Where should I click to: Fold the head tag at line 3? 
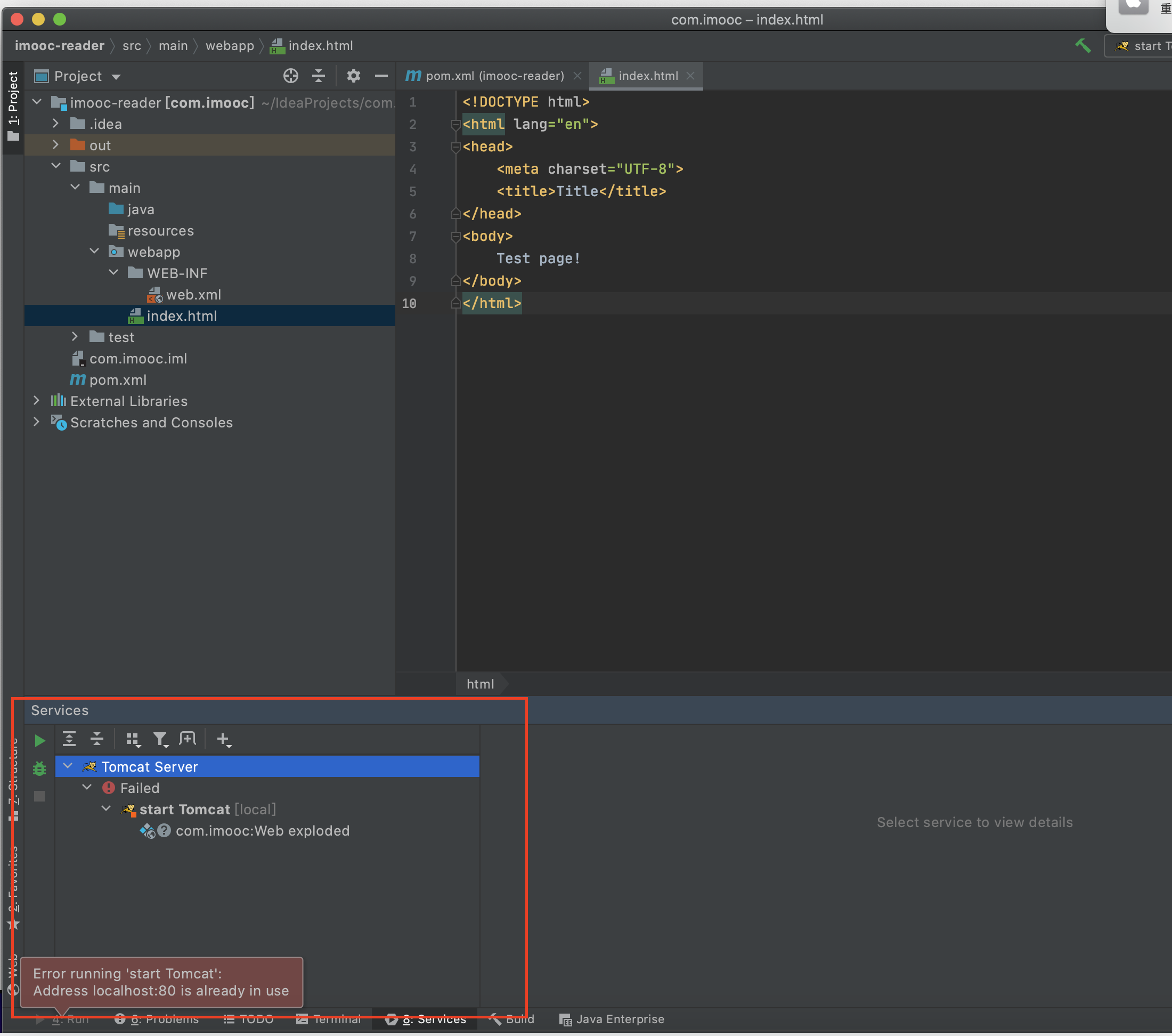coord(456,147)
